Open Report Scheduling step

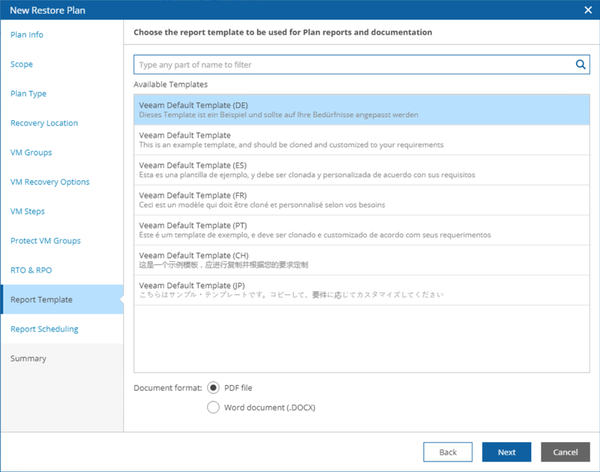coord(44,329)
